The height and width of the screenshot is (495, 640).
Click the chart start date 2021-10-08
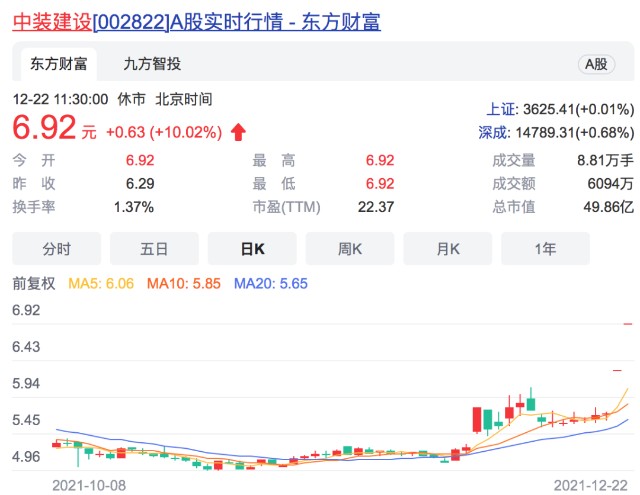pos(89,486)
